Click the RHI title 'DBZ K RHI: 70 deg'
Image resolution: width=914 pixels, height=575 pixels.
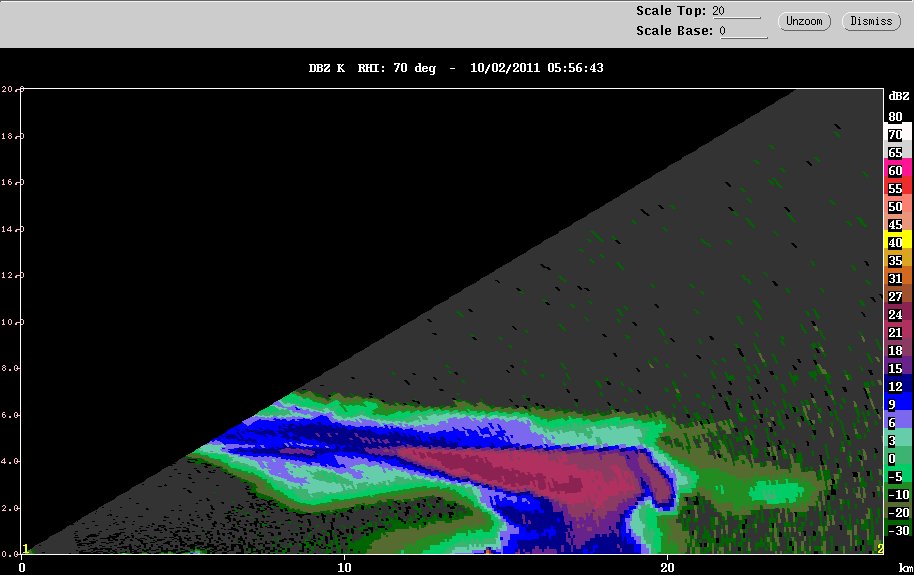click(372, 68)
